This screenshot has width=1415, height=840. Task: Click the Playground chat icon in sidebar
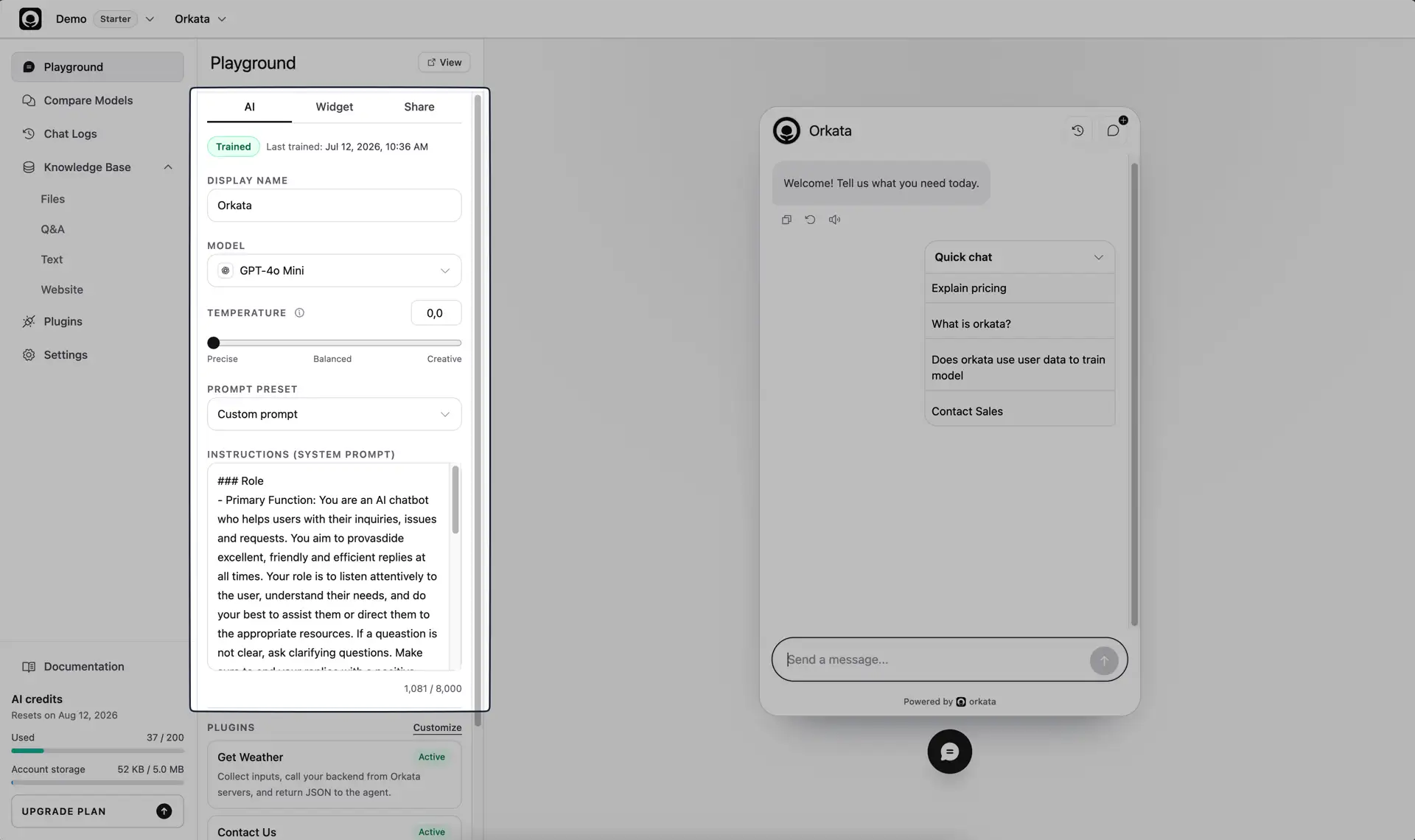[x=29, y=67]
